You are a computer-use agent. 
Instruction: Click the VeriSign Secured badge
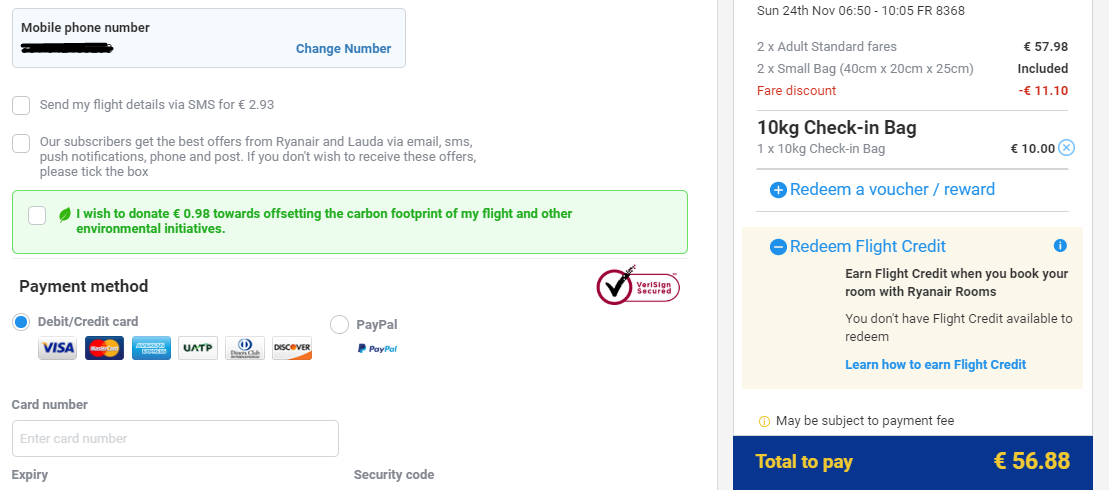coord(638,286)
